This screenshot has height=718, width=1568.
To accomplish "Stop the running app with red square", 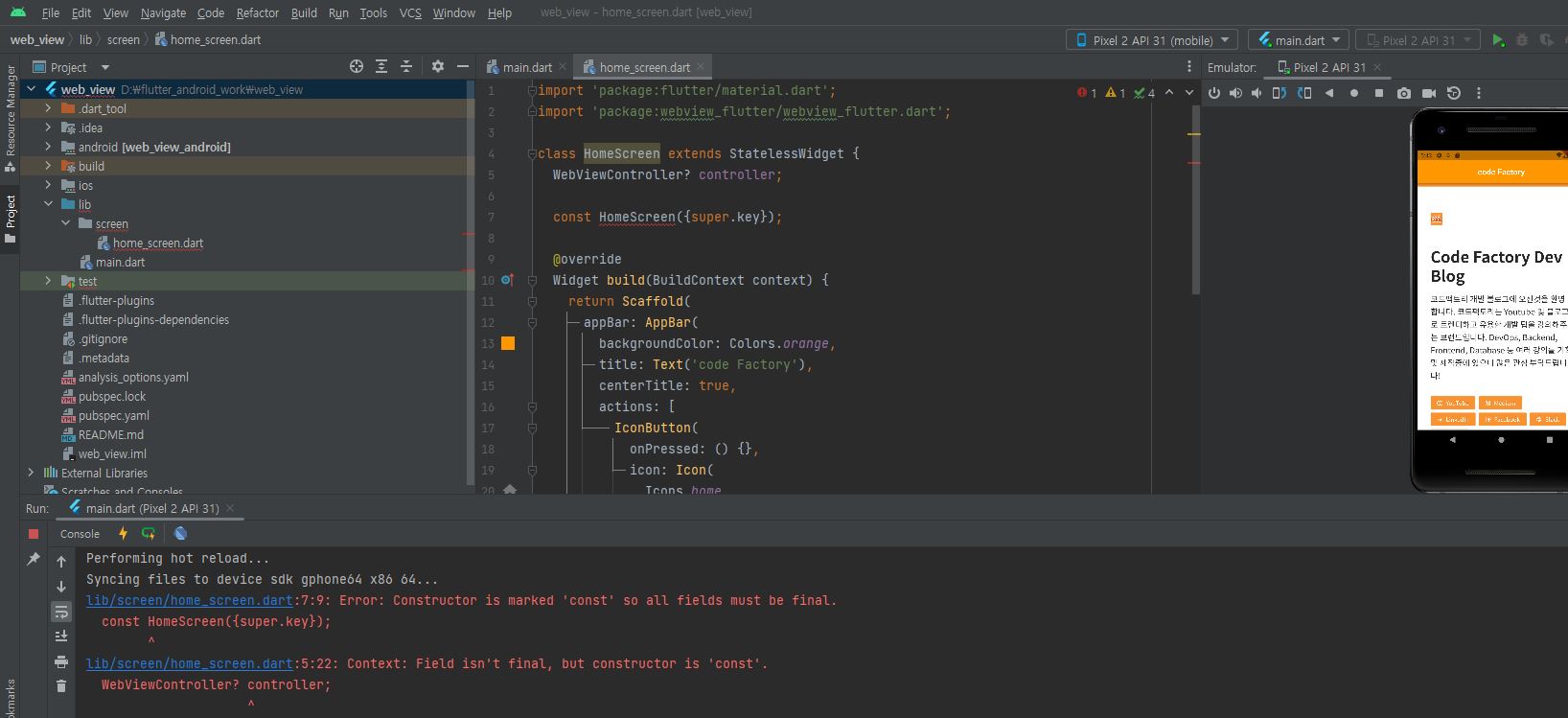I will [x=34, y=534].
